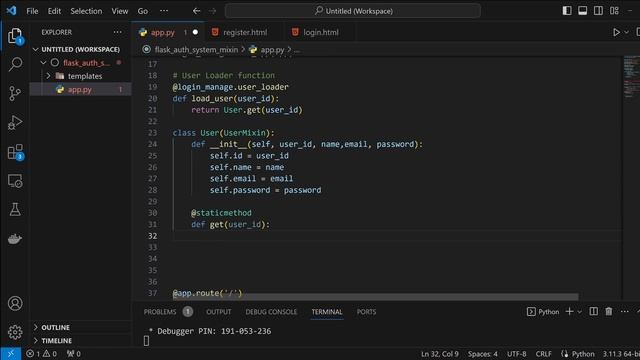Screen dimensions: 640x360
Task: Open the Explorer view in activity bar
Action: click(15, 36)
